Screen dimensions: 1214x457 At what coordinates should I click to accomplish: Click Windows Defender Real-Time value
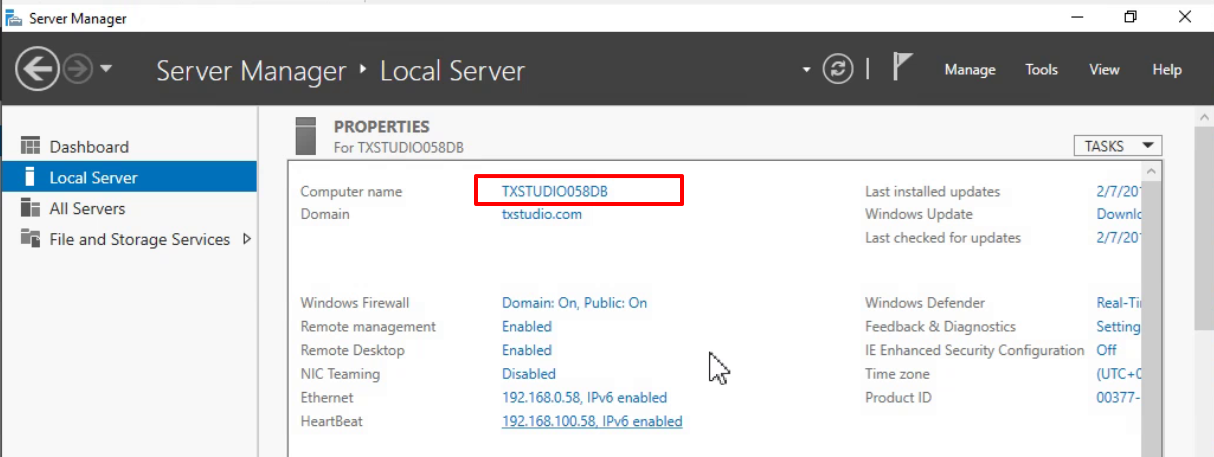pyautogui.click(x=1119, y=303)
